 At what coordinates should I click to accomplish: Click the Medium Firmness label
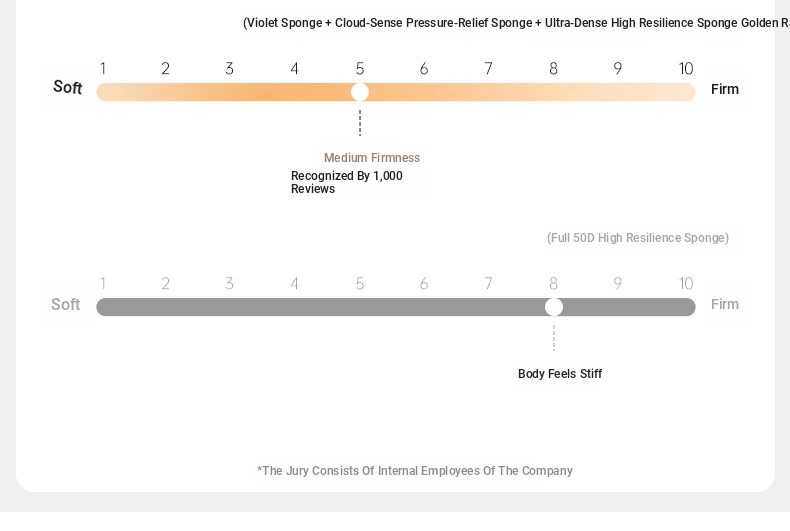point(372,158)
